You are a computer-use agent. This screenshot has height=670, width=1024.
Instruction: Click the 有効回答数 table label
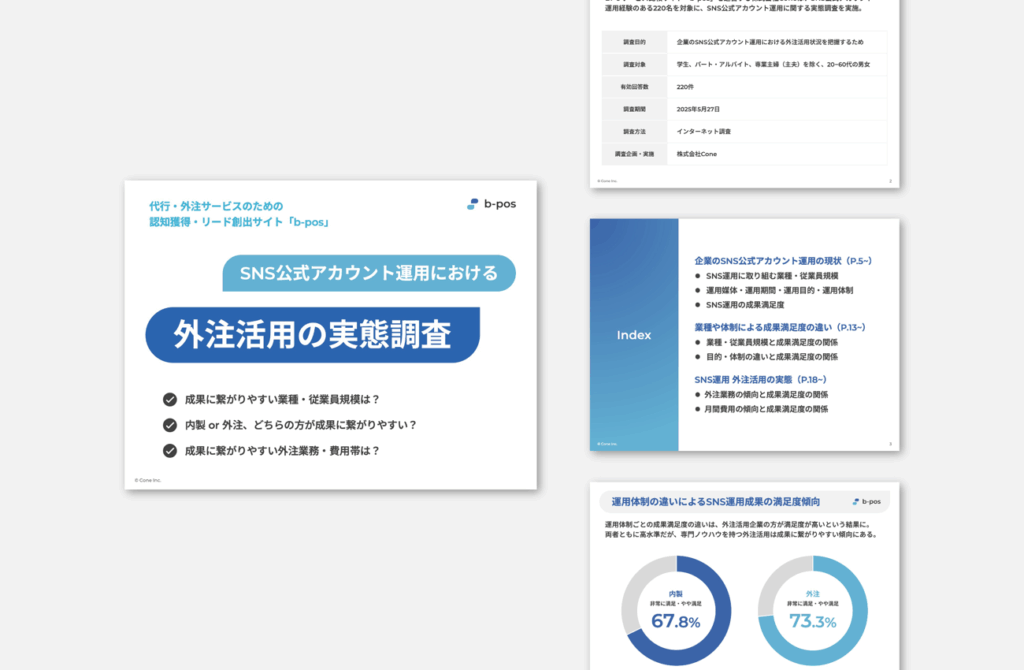[634, 87]
